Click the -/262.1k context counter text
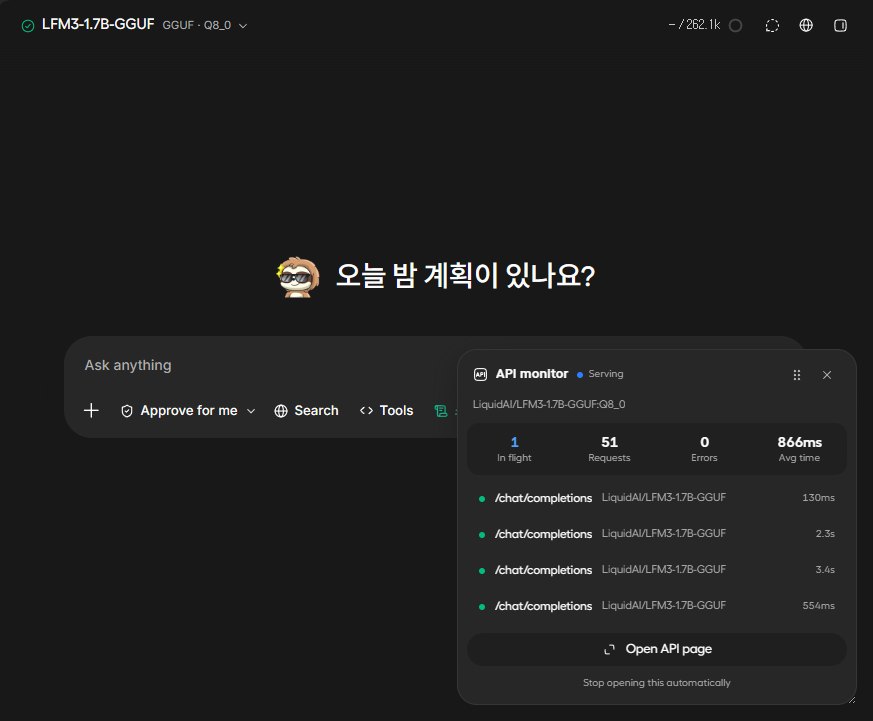This screenshot has height=721, width=873. pyautogui.click(x=694, y=24)
